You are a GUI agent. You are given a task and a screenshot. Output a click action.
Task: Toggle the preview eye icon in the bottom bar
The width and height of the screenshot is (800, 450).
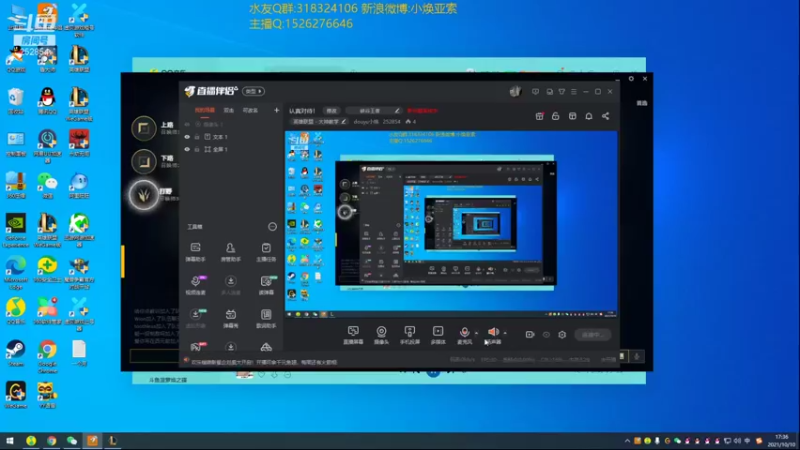click(x=546, y=335)
